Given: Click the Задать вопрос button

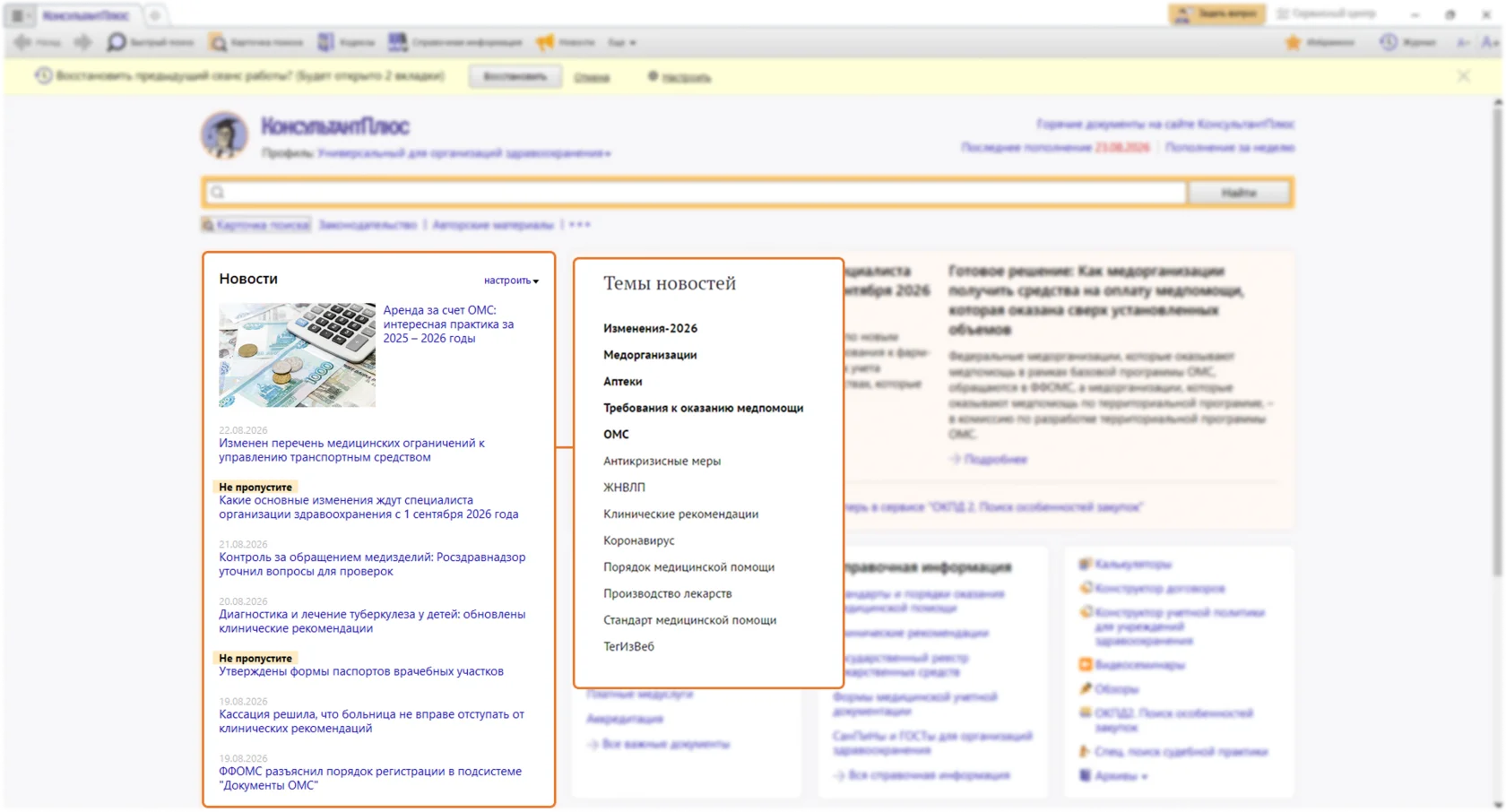Looking at the screenshot, I should pos(1216,14).
